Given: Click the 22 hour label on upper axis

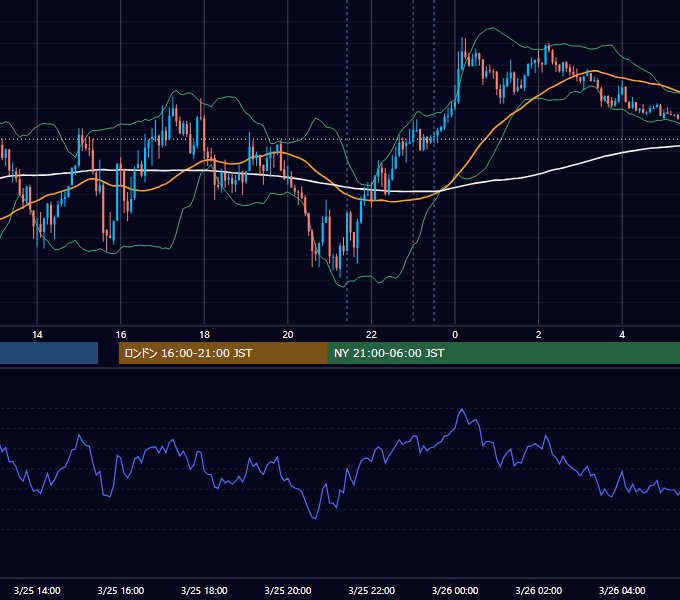Looking at the screenshot, I should 371,335.
